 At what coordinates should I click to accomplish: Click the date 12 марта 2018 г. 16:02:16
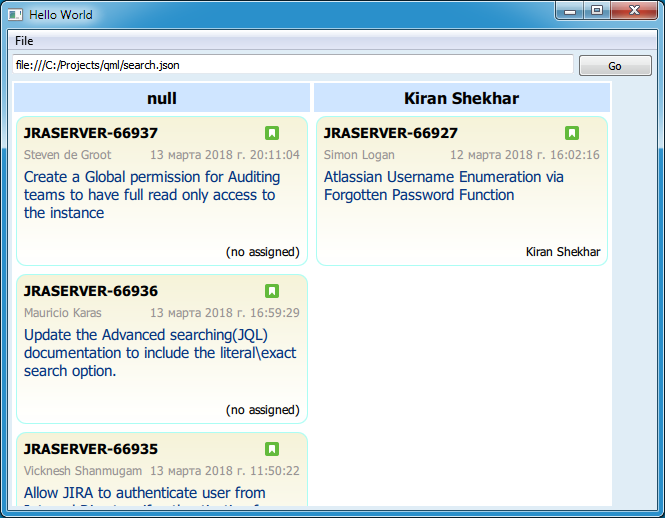(525, 155)
